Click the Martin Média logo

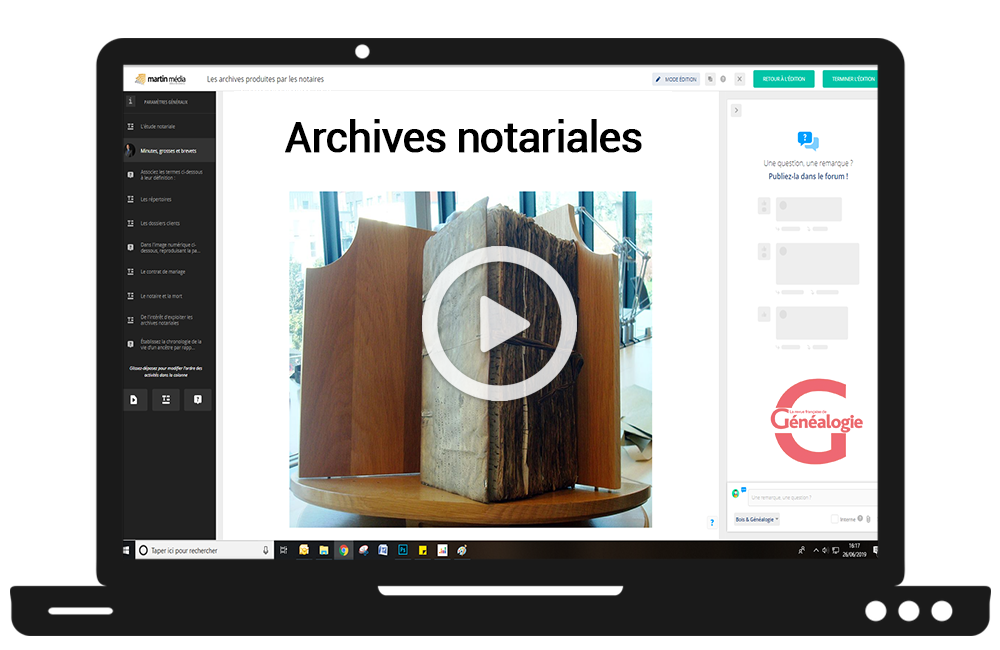(x=160, y=79)
